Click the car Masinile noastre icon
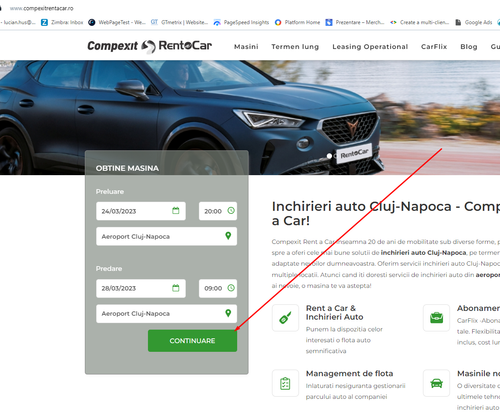The image size is (500, 416). coord(436,383)
